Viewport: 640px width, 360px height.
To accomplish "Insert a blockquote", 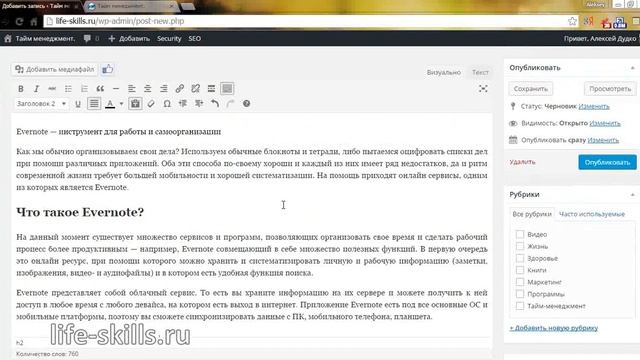I will 100,89.
